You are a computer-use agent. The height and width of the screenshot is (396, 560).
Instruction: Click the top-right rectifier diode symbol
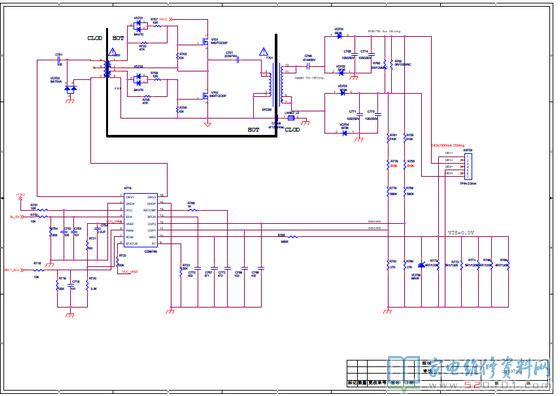click(x=339, y=36)
